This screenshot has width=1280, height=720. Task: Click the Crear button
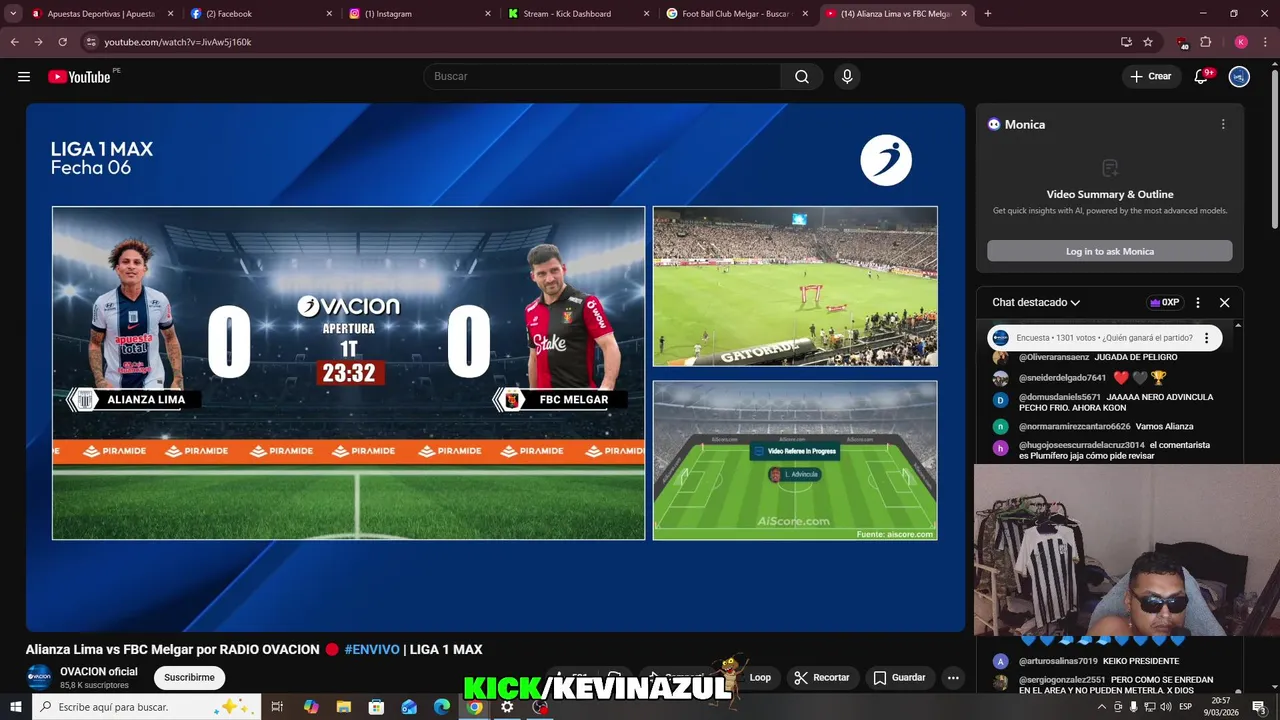point(1150,77)
